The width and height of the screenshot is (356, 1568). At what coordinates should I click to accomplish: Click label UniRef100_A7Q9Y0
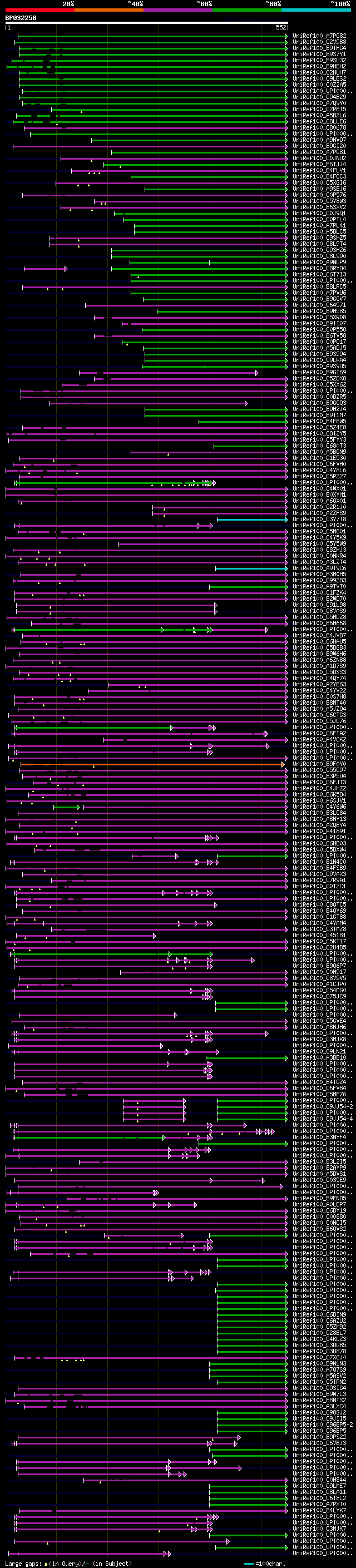[x=319, y=103]
